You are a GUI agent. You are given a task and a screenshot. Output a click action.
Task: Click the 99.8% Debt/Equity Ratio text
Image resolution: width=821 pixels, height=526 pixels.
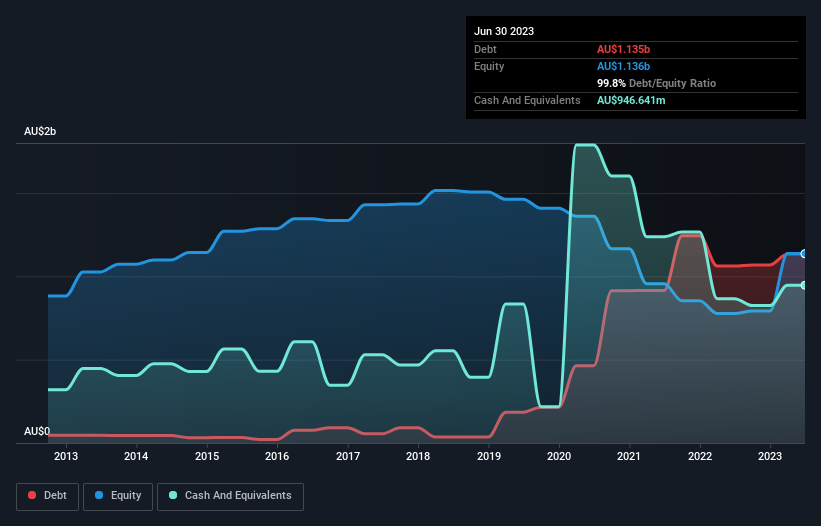pos(656,83)
